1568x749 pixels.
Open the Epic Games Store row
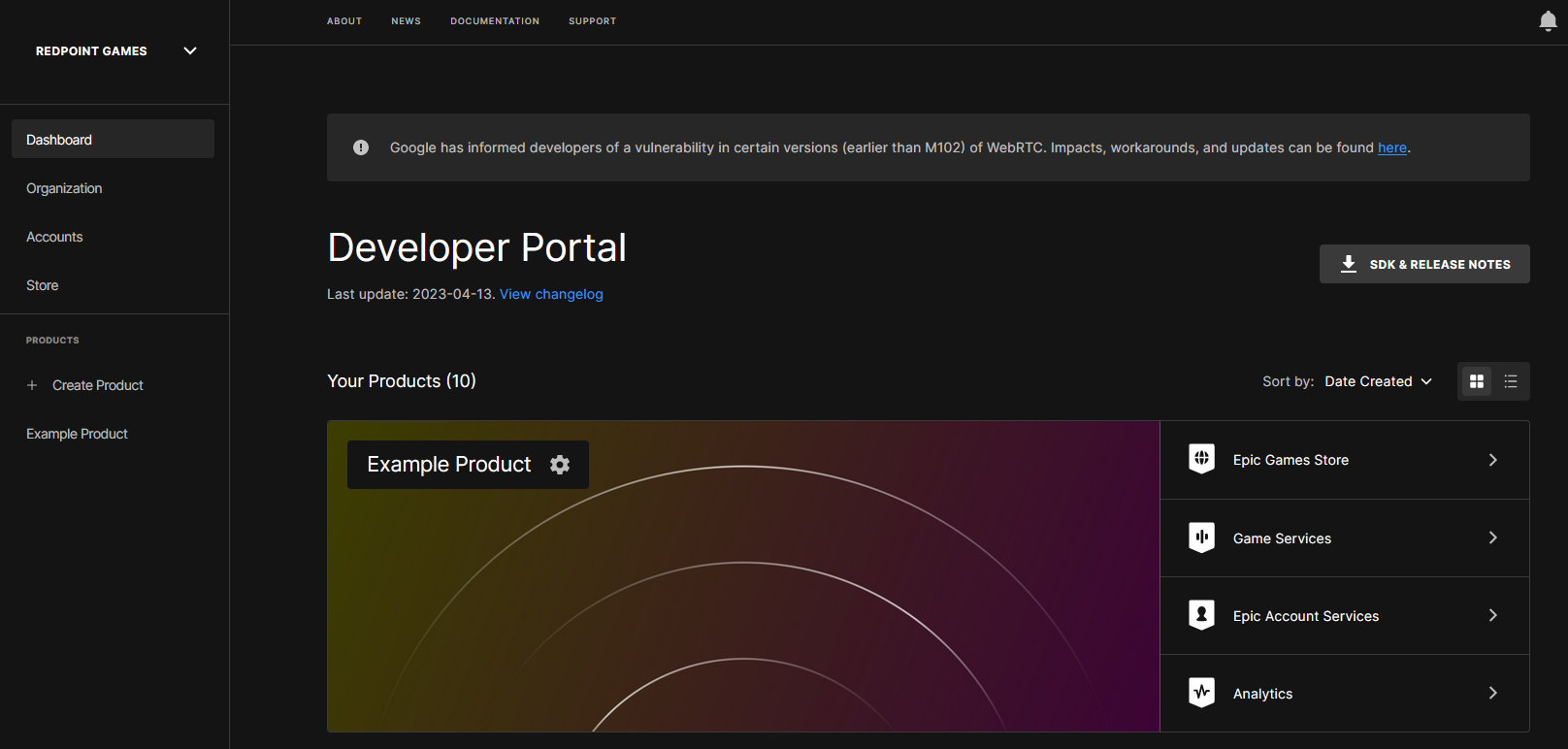click(x=1345, y=460)
